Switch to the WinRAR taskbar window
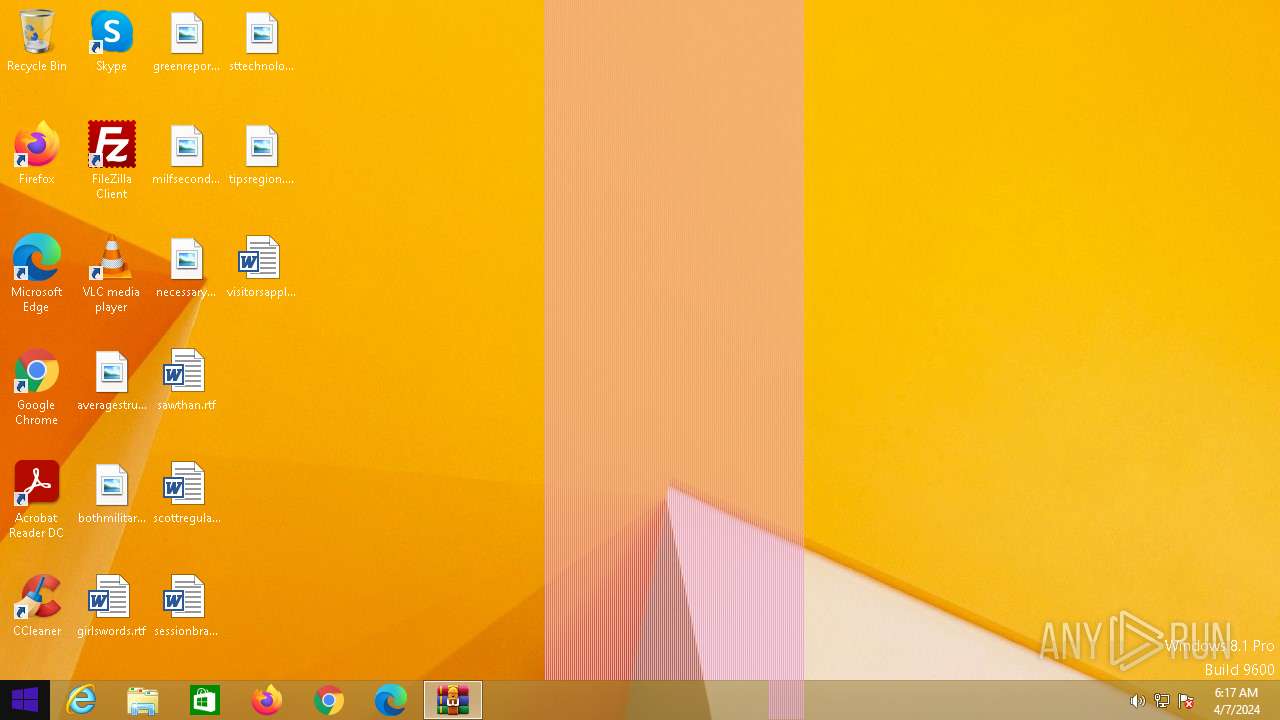 pyautogui.click(x=453, y=700)
